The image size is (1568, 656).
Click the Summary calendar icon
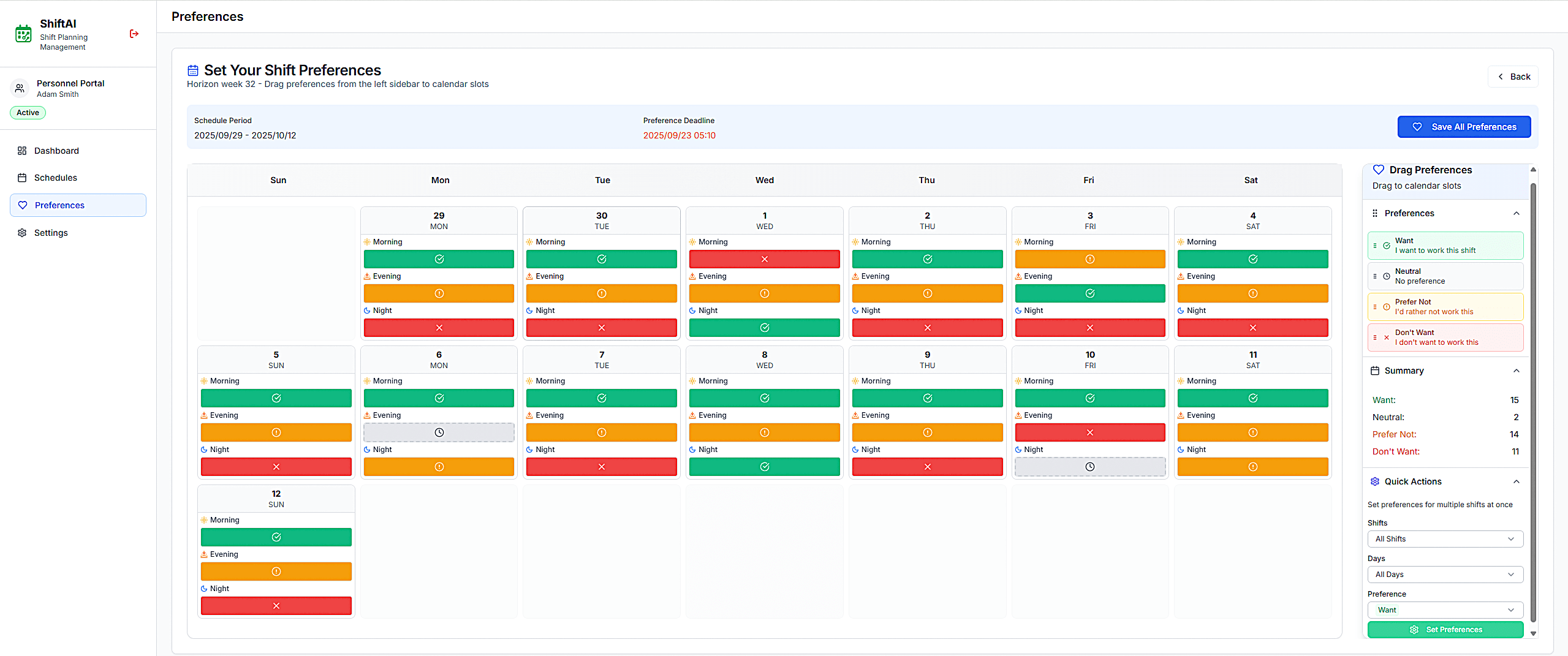tap(1375, 371)
